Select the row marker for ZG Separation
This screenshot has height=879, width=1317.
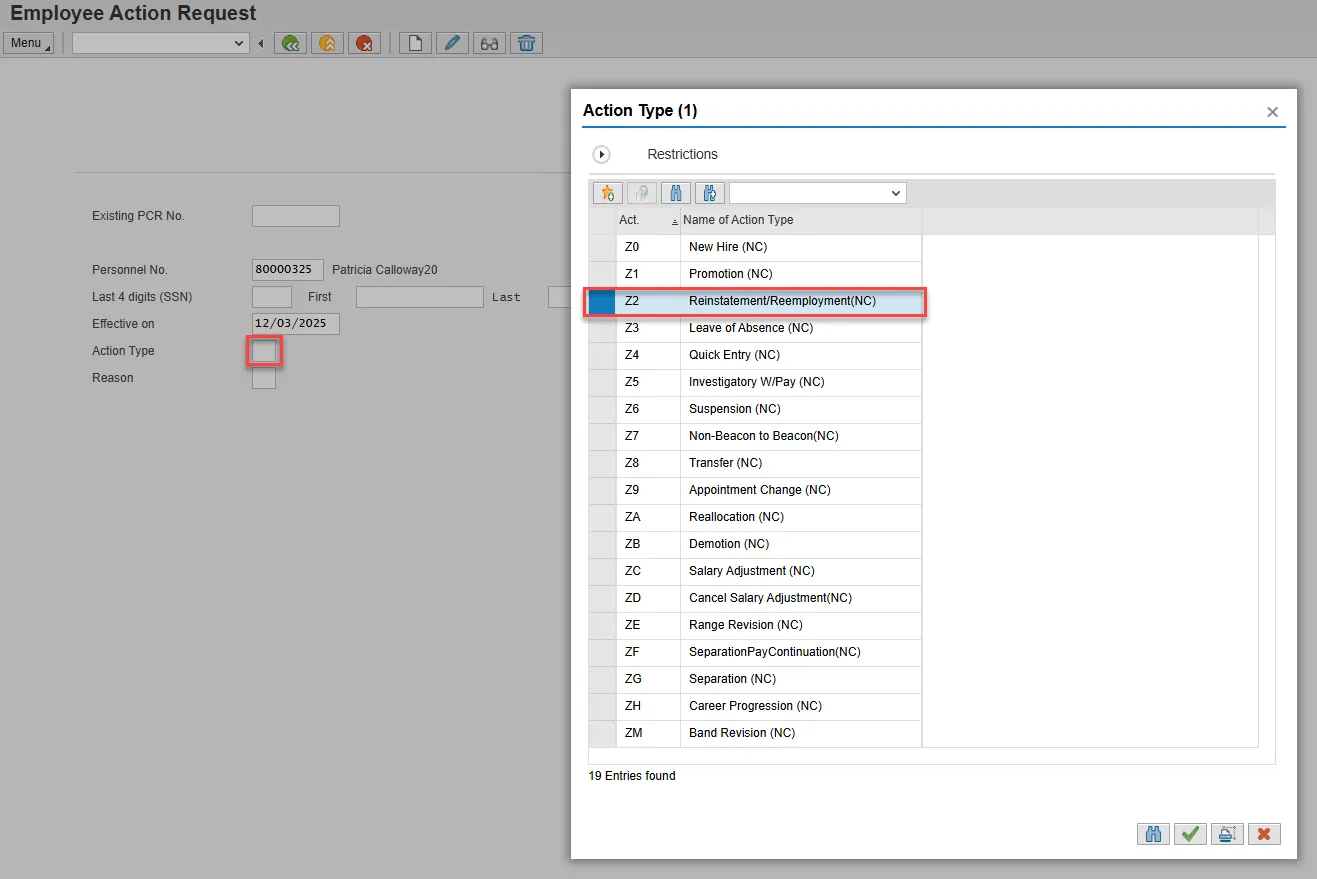[602, 679]
